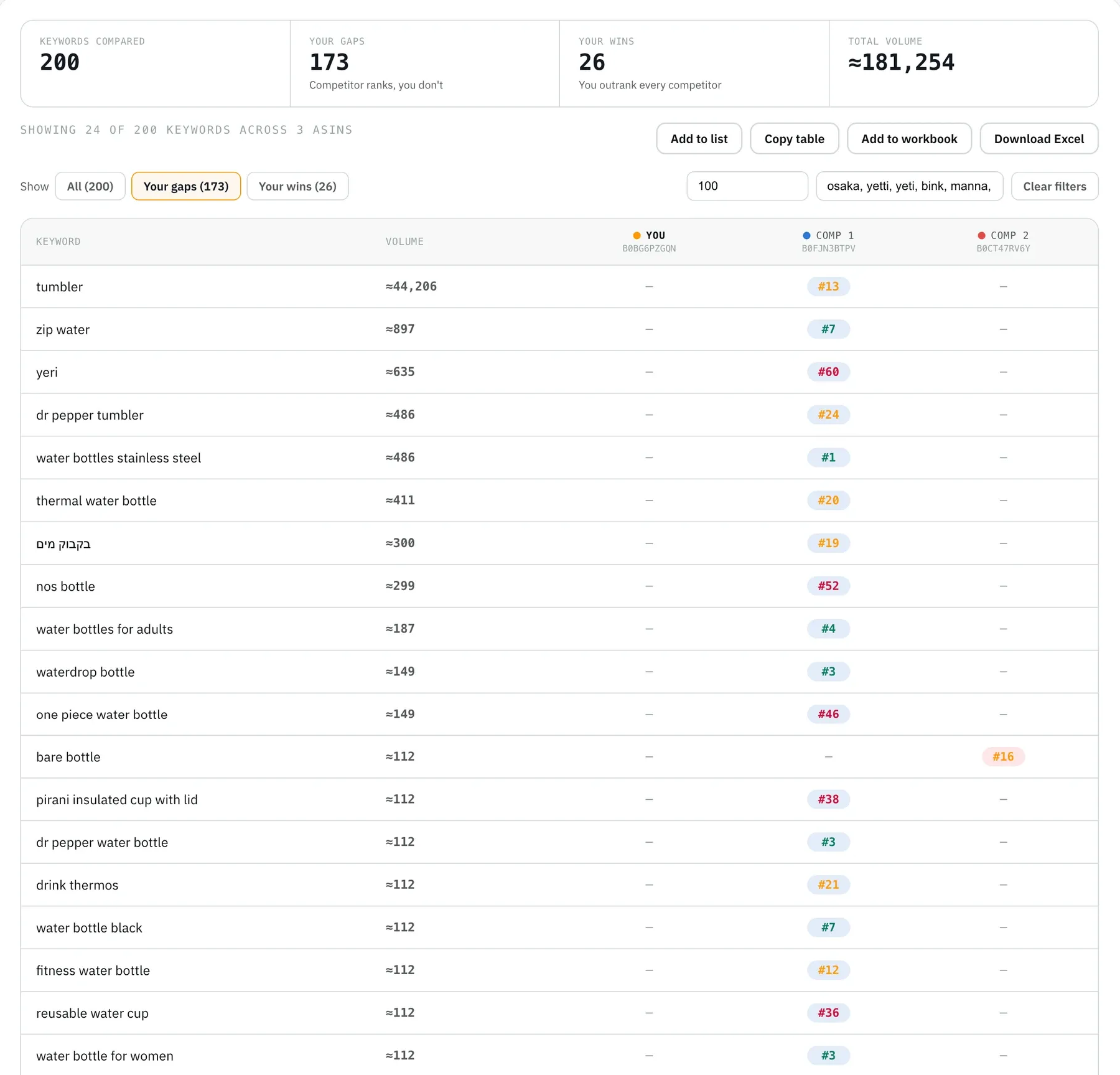Click rank #12 for fitness water bottle
The image size is (1120, 1075).
point(828,970)
